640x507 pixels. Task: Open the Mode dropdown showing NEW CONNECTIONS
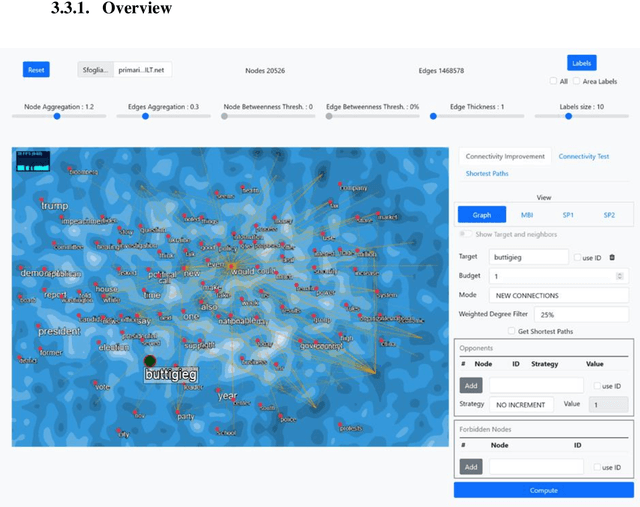click(559, 295)
